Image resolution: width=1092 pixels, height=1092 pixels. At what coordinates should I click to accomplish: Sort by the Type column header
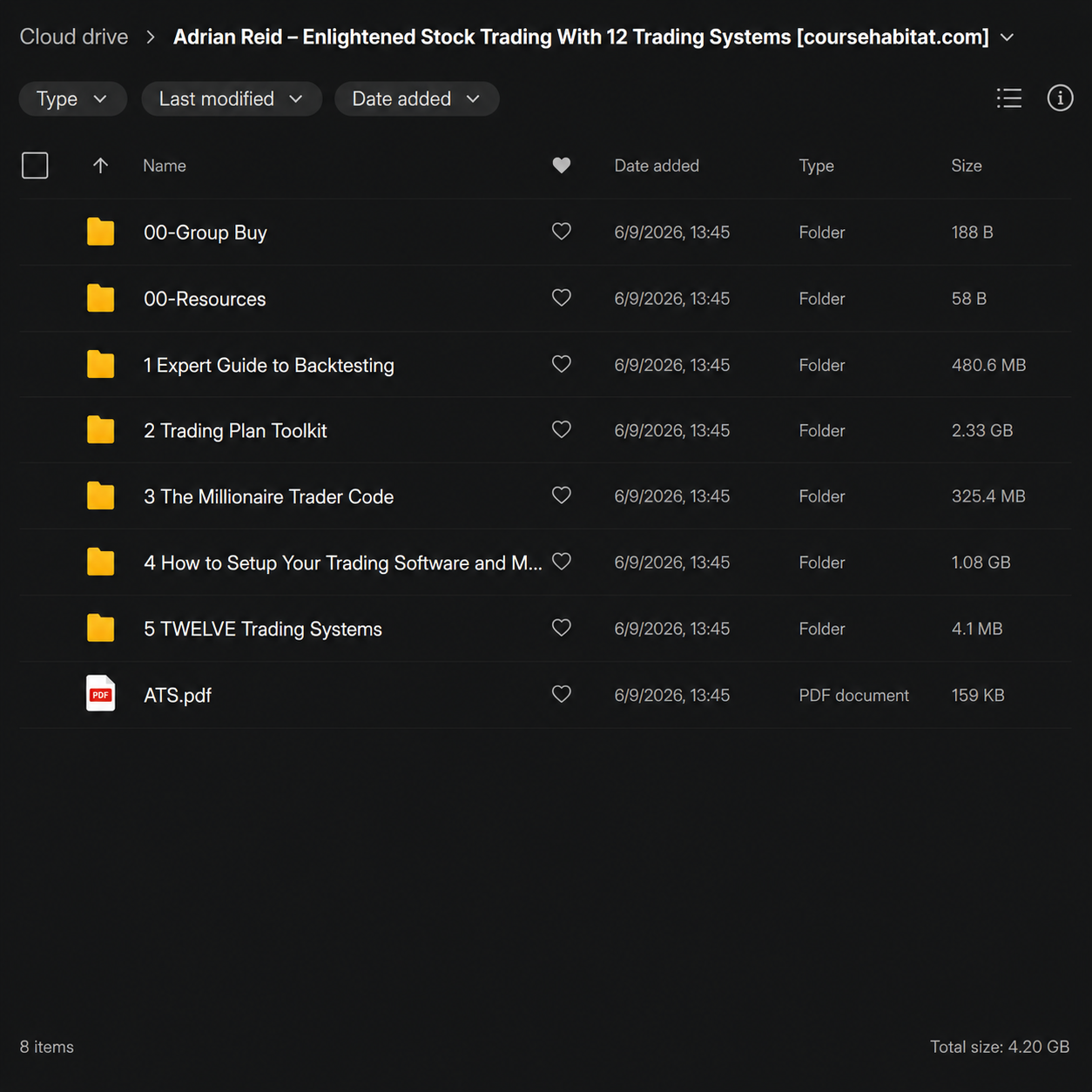[x=816, y=165]
